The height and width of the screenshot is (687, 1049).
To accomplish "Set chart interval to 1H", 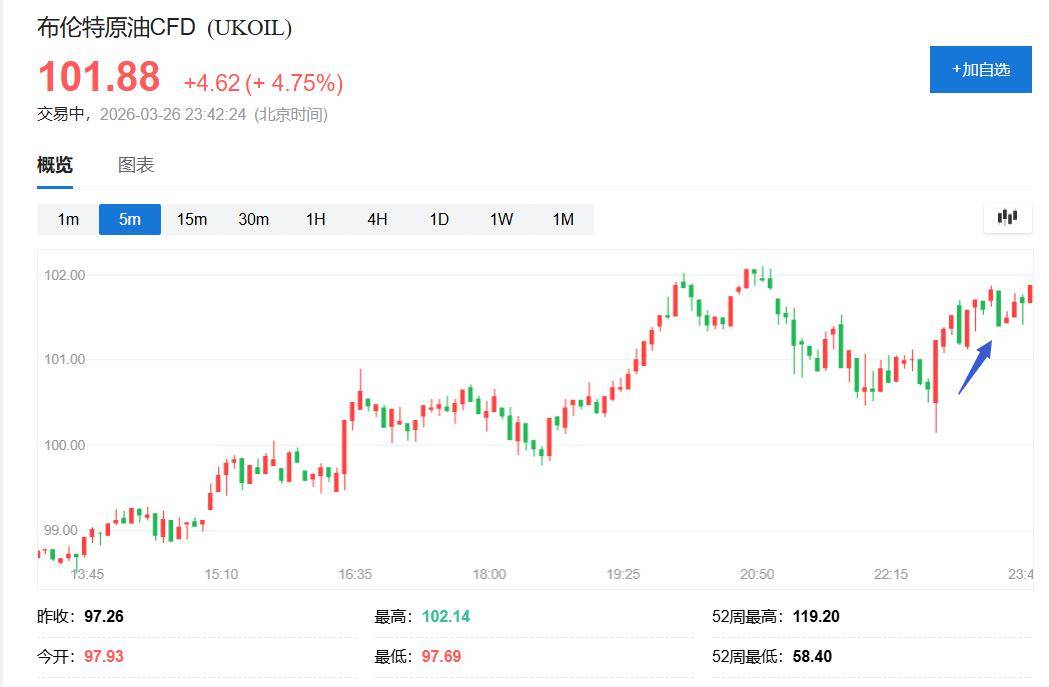I will coord(315,219).
